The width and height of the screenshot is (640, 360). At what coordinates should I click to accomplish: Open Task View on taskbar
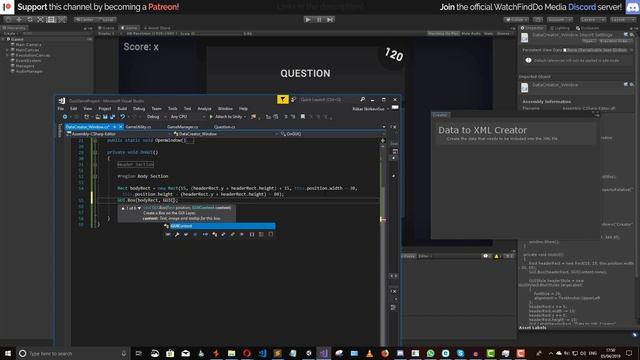coord(138,353)
